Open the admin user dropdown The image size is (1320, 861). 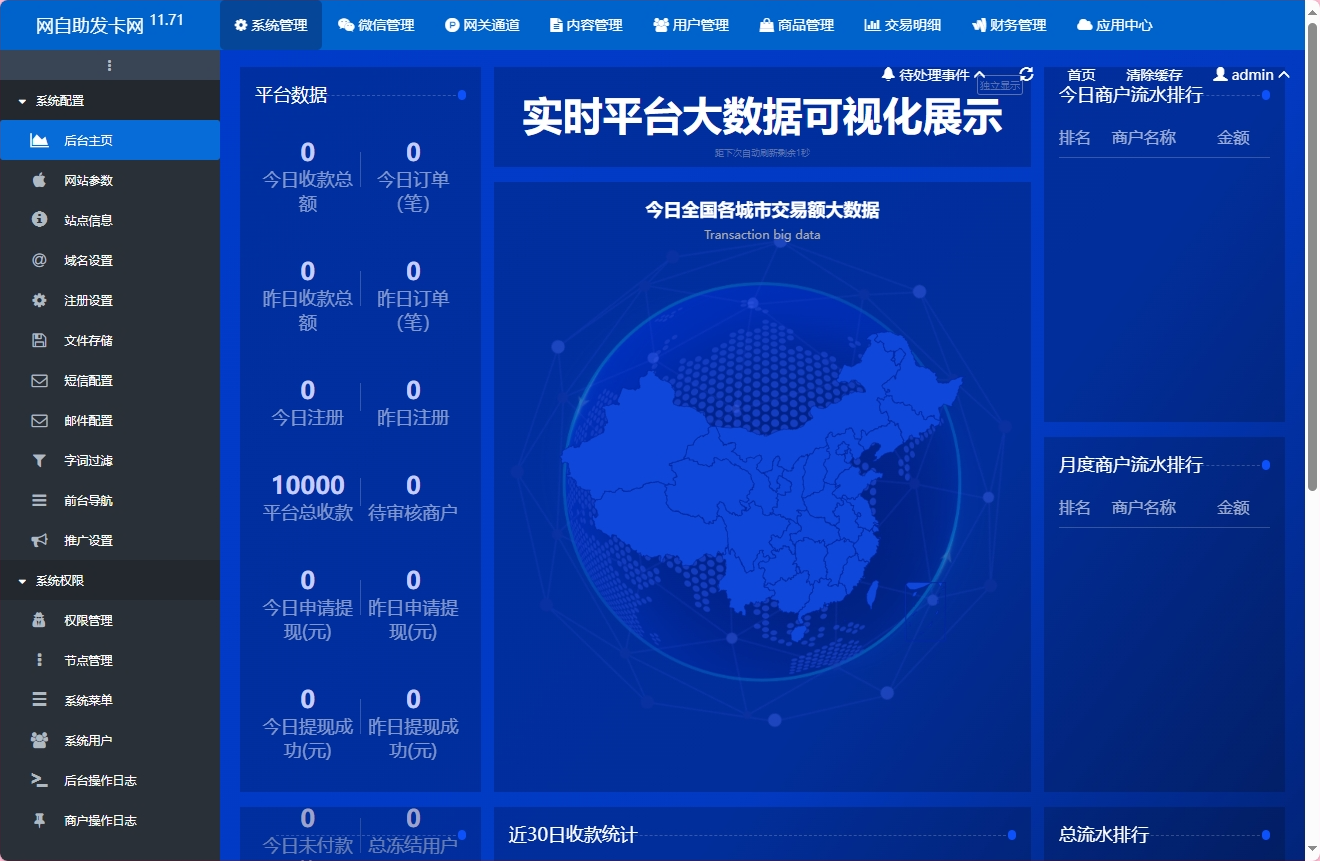pos(1251,75)
